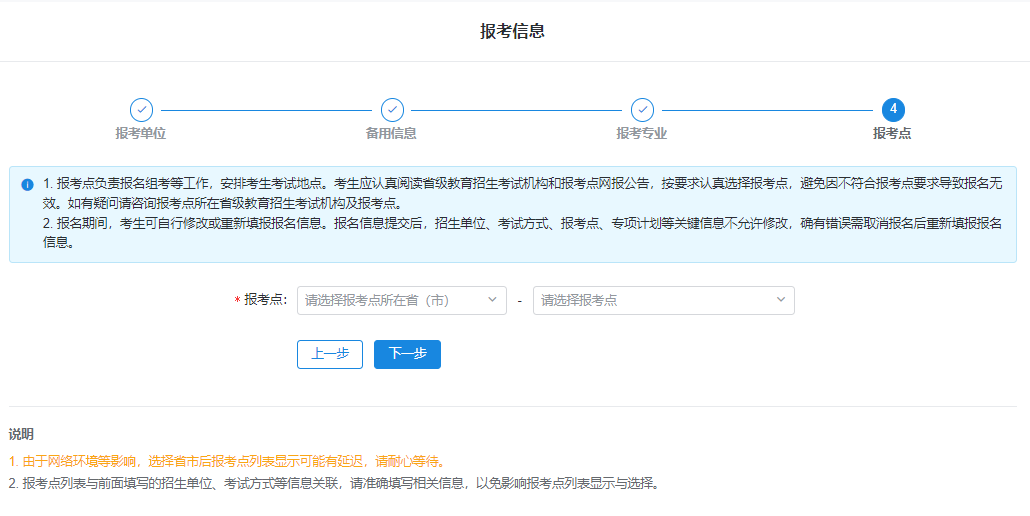
Task: Click the step 4 circle icon
Action: coord(893,110)
